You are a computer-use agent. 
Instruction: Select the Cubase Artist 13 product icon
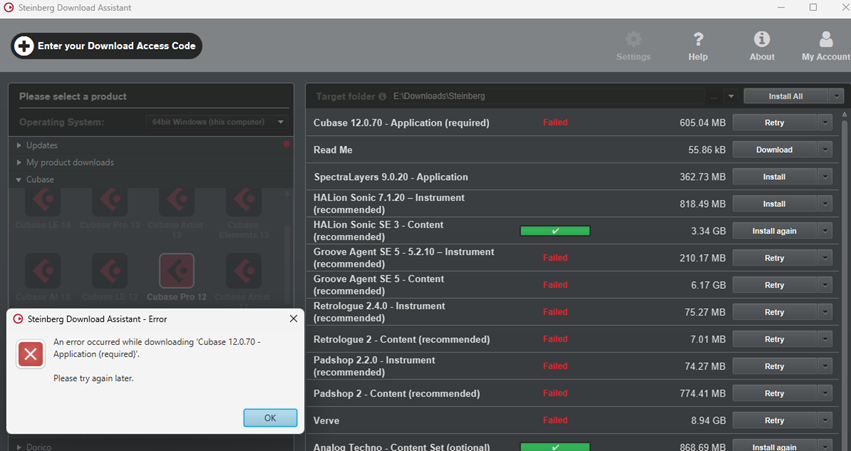(176, 200)
